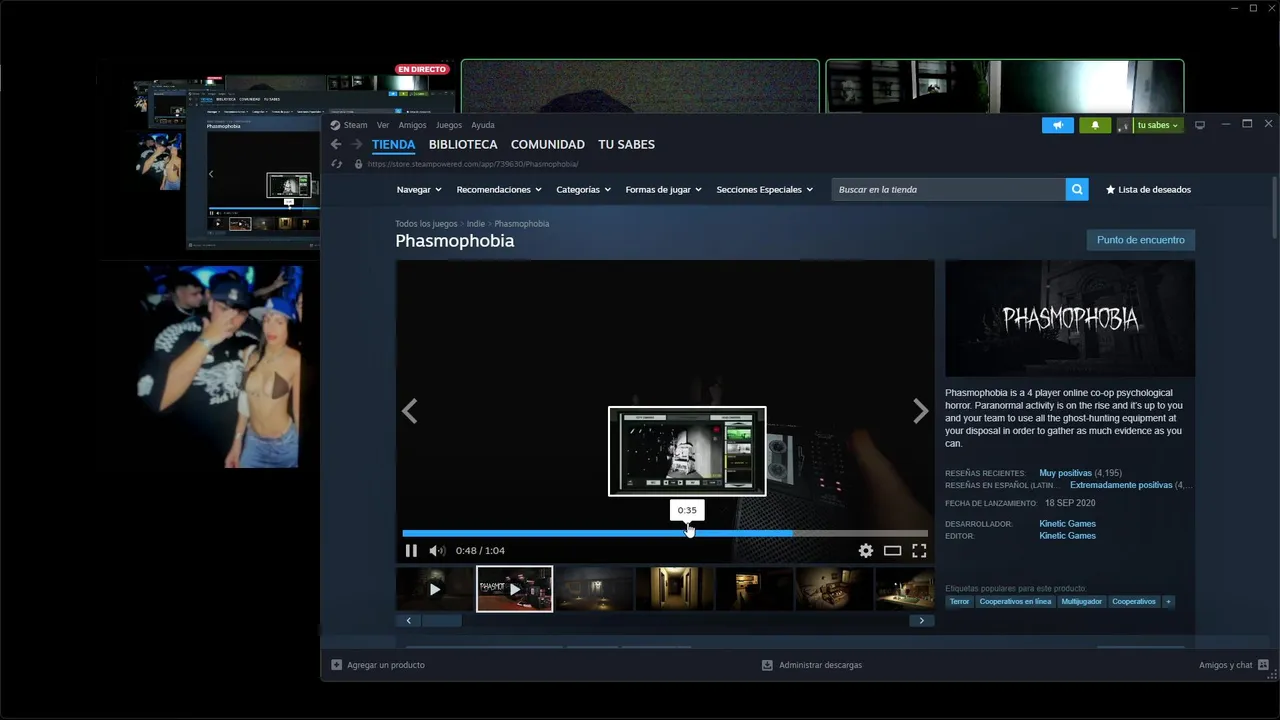1280x720 pixels.
Task: Open the Amigos menu
Action: click(x=412, y=125)
